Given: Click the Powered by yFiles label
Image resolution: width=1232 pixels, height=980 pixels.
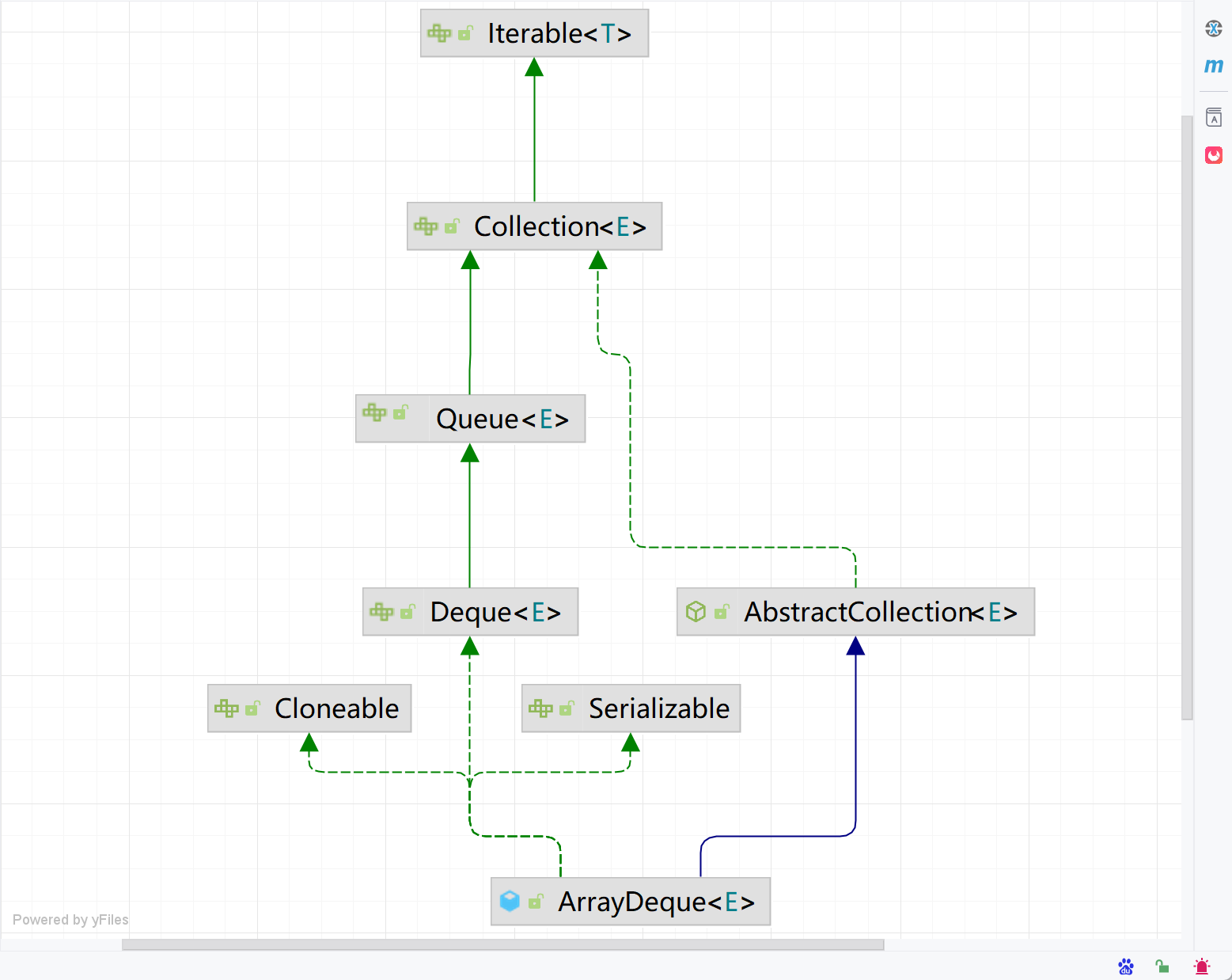Looking at the screenshot, I should point(70,920).
